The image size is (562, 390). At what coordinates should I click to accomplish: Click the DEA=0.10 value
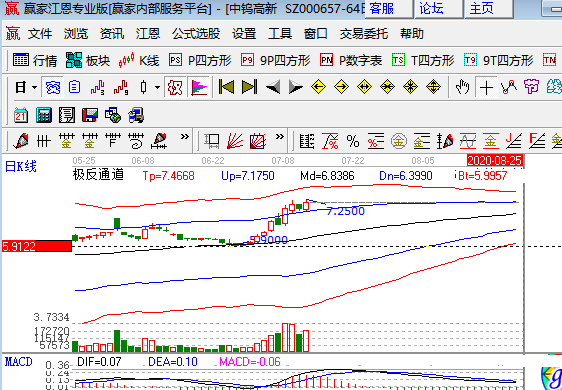(173, 362)
